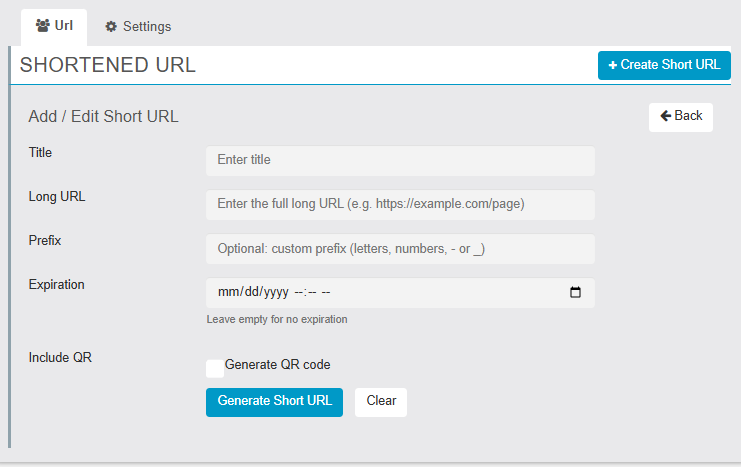
Task: Select the year segment of the Expiration date
Action: click(x=273, y=293)
